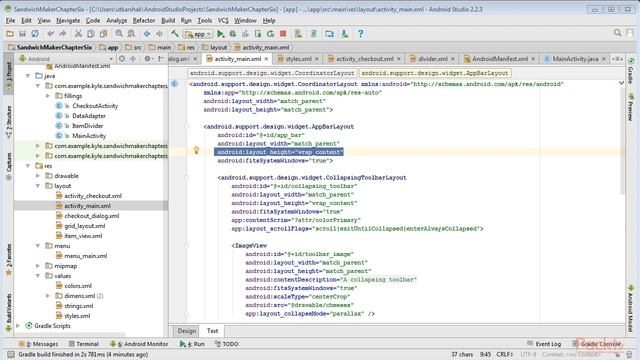Image resolution: width=640 pixels, height=360 pixels.
Task: Open the Build menu
Action: [x=168, y=20]
